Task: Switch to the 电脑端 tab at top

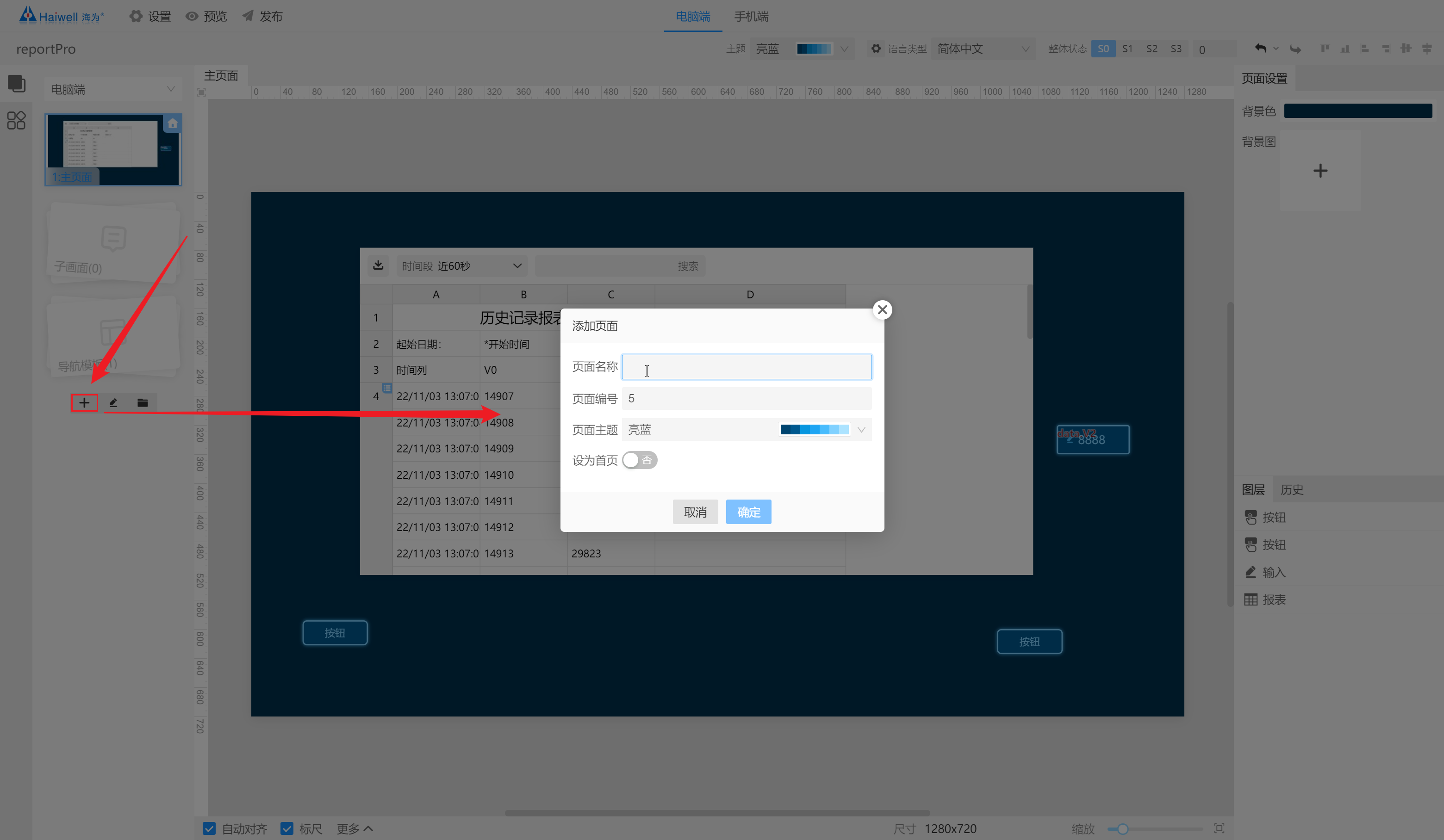Action: pos(693,17)
